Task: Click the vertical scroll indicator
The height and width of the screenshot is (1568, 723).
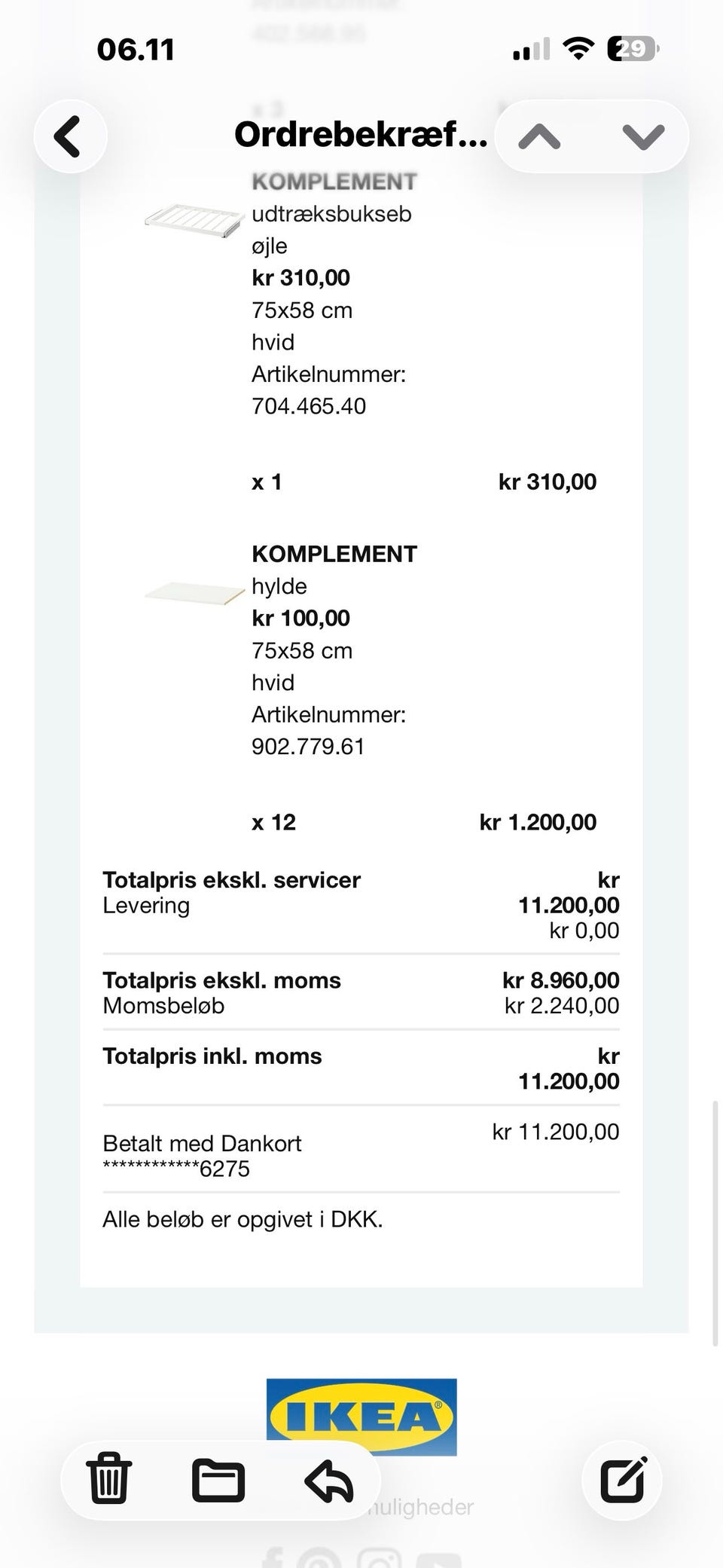Action: 715,1222
